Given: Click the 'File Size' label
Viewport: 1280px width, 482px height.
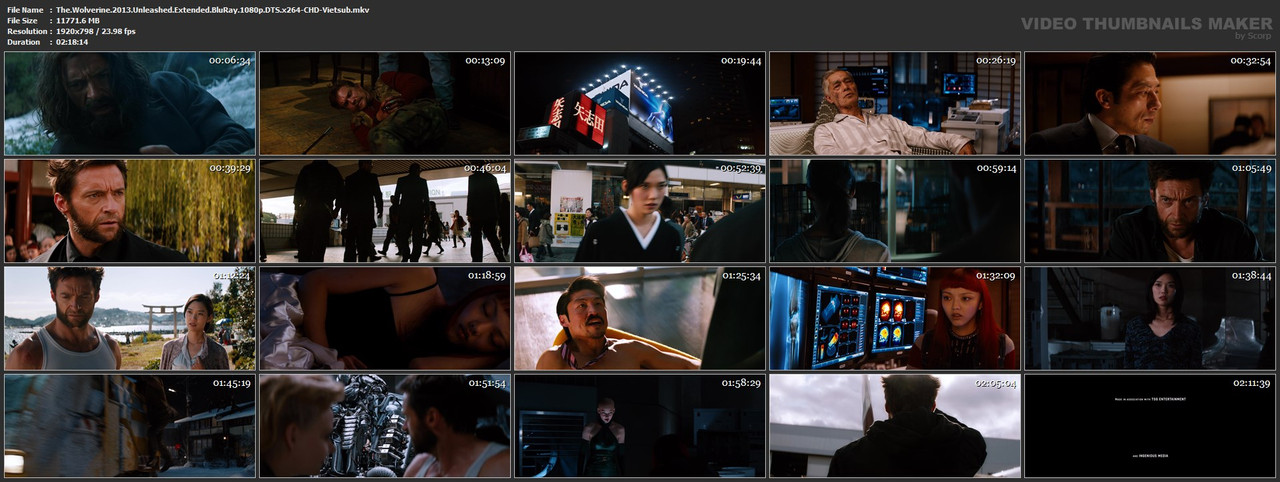Looking at the screenshot, I should pyautogui.click(x=22, y=20).
